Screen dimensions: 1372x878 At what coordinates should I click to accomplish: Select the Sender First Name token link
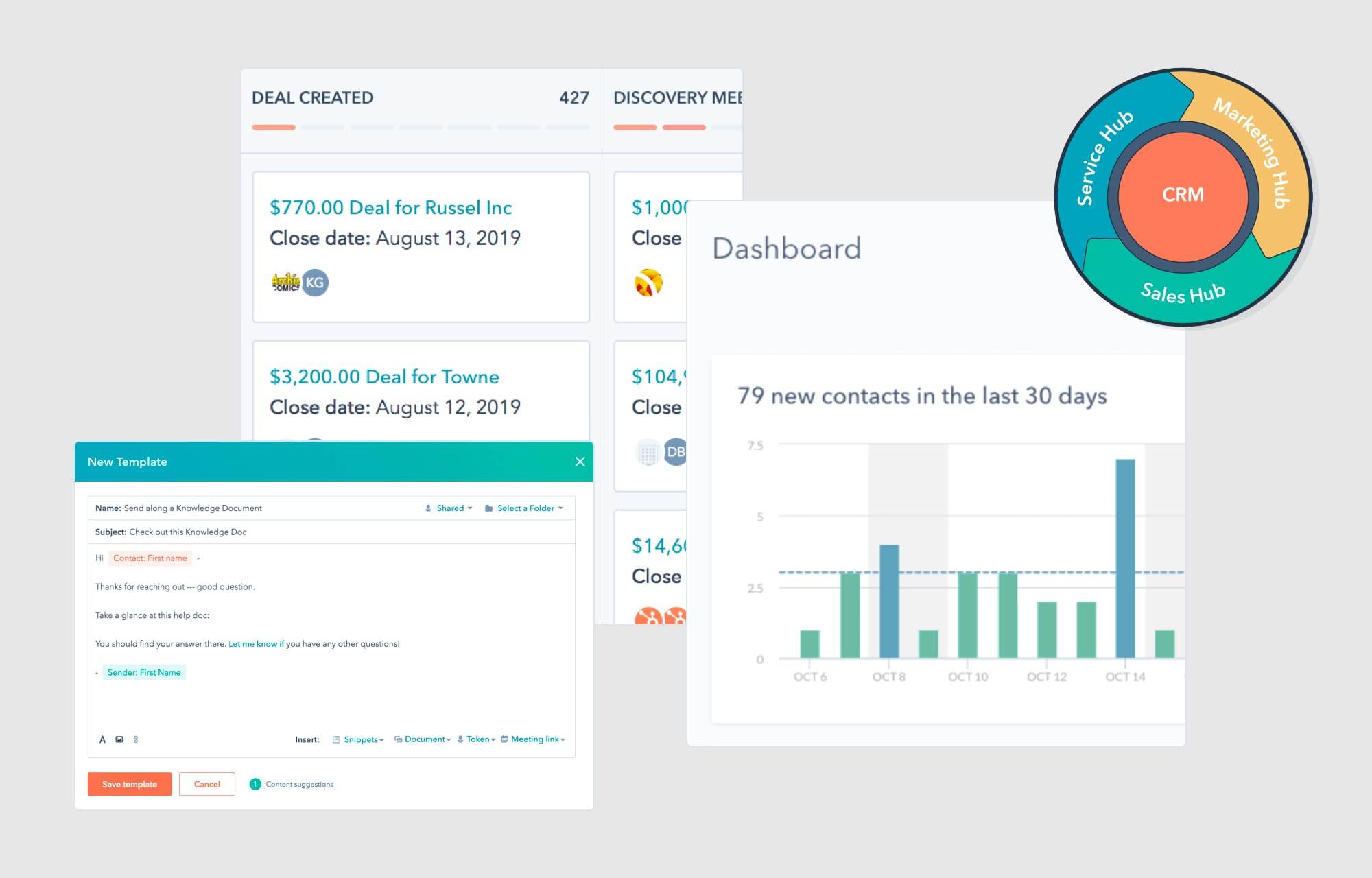143,672
